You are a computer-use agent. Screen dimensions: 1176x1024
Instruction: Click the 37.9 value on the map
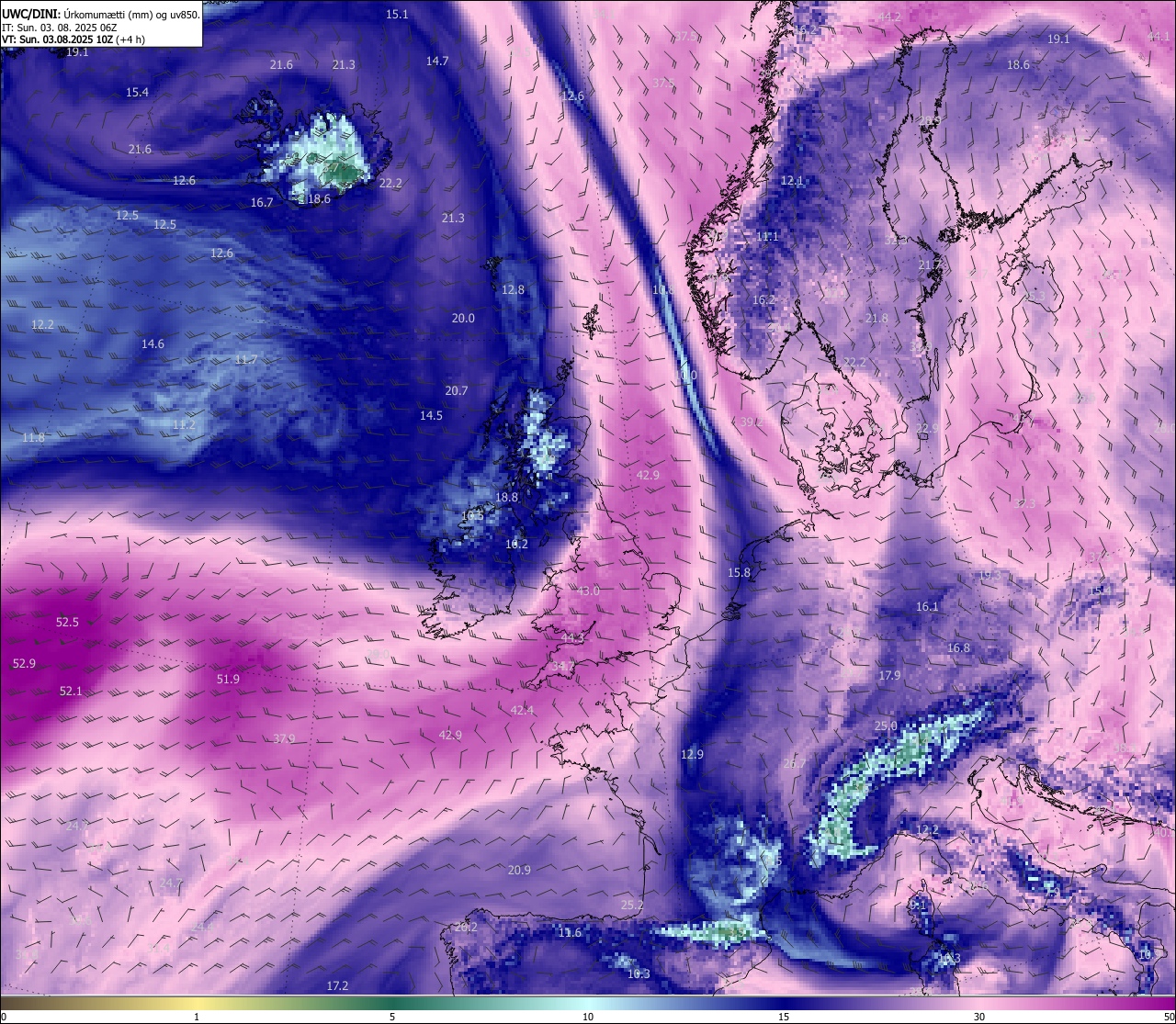pyautogui.click(x=284, y=738)
